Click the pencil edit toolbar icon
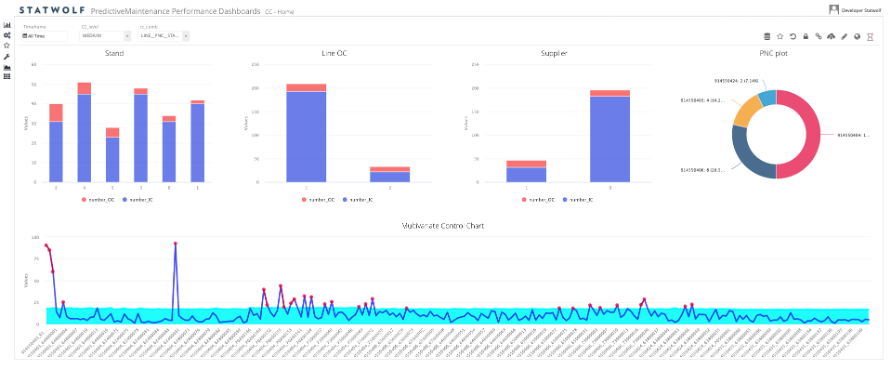Screen dimensions: 892x370 coord(844,36)
